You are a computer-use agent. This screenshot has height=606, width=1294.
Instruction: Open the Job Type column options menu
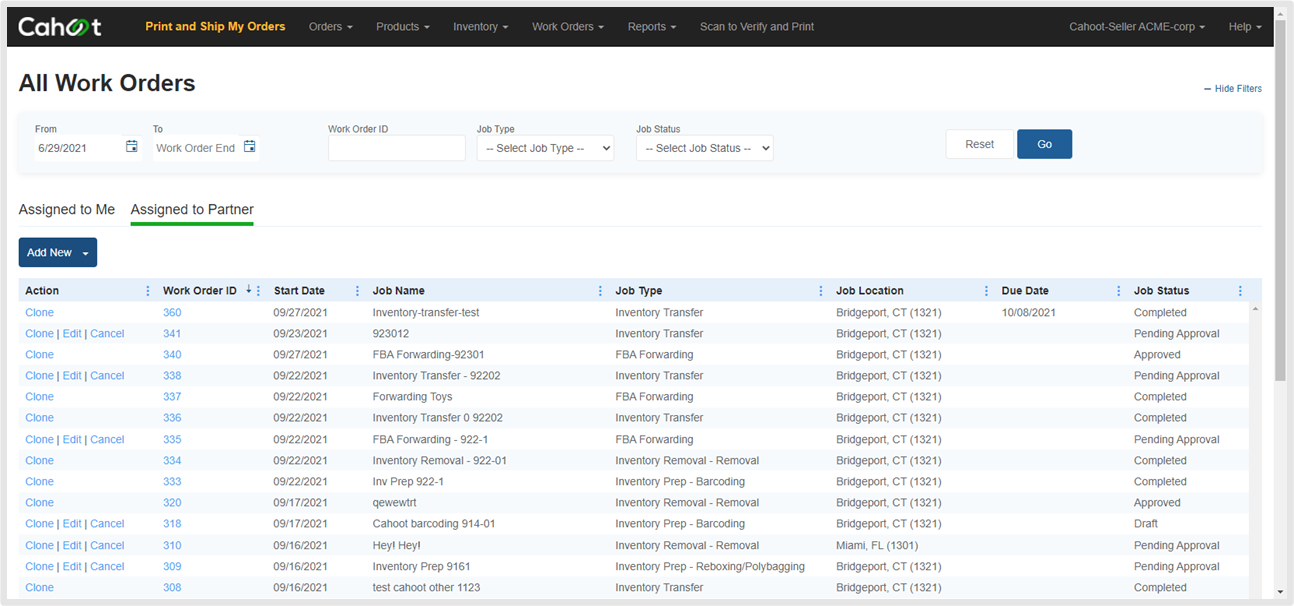click(822, 291)
